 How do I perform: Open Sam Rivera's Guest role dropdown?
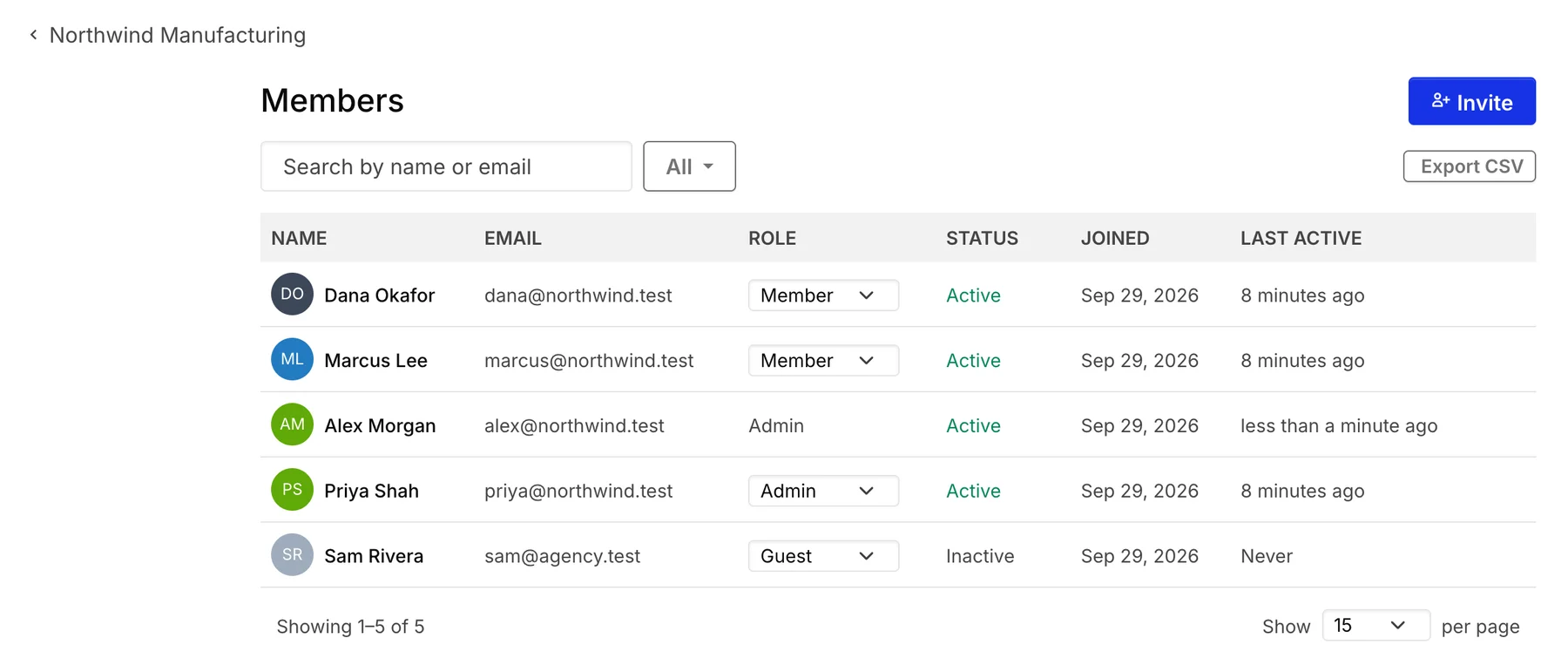click(x=823, y=556)
